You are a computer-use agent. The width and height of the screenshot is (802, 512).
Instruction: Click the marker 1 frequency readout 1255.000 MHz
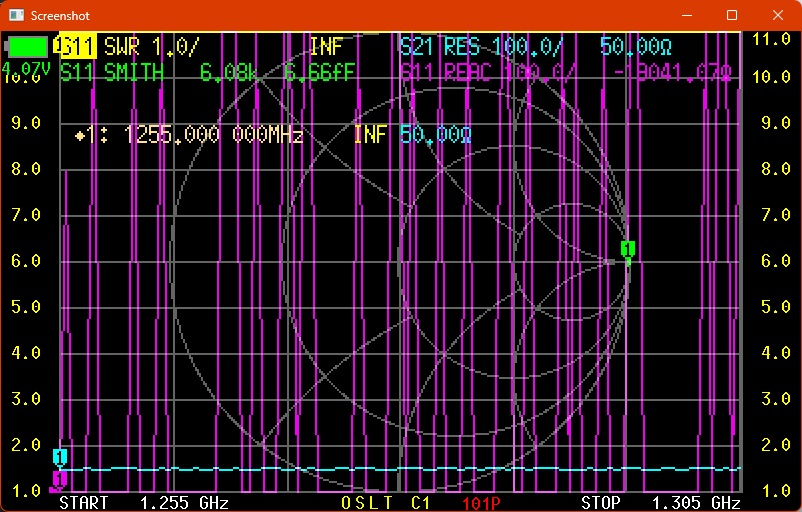(212, 135)
